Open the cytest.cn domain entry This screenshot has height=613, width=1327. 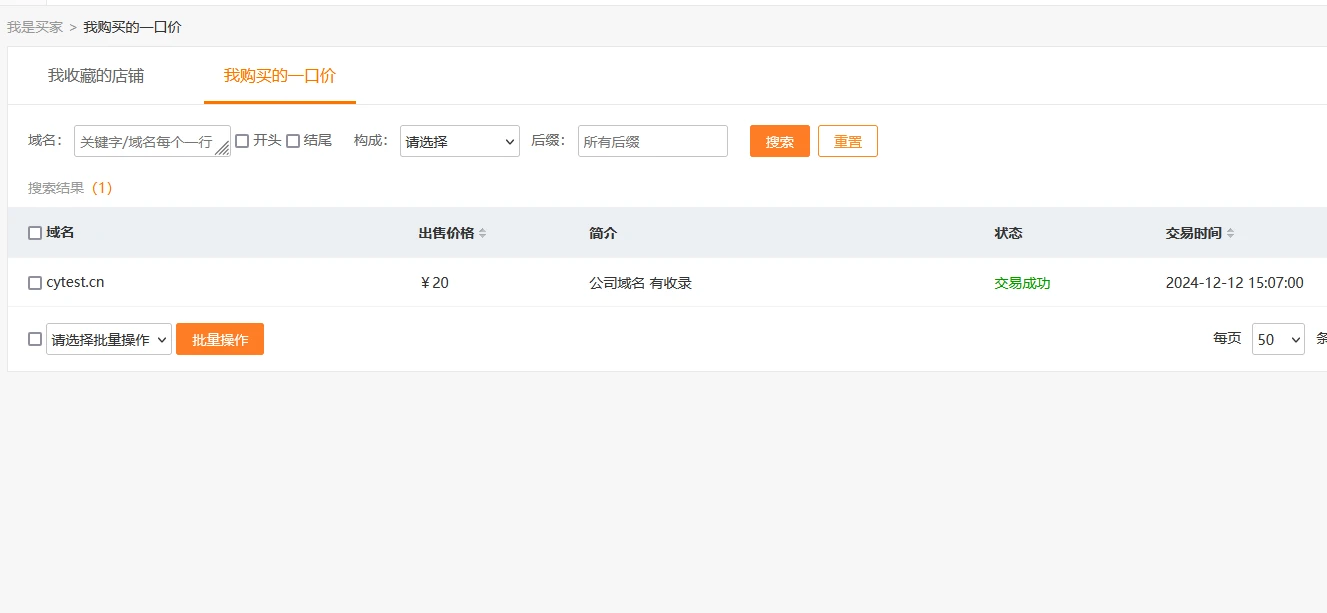click(75, 283)
